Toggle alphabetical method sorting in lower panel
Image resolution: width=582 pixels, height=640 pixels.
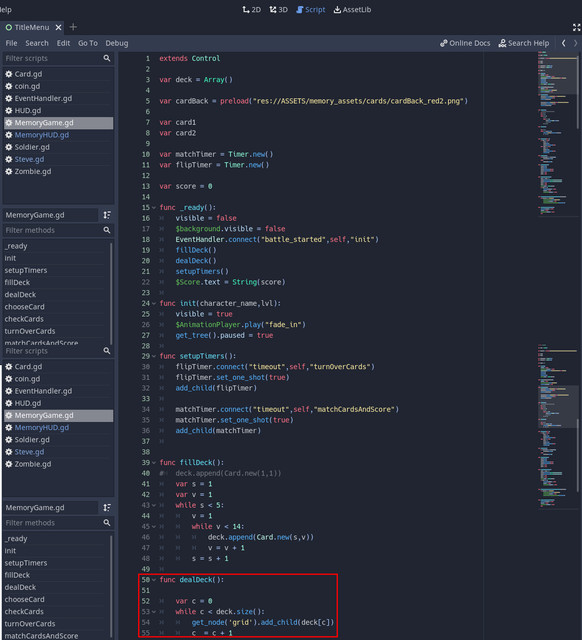[x=107, y=507]
